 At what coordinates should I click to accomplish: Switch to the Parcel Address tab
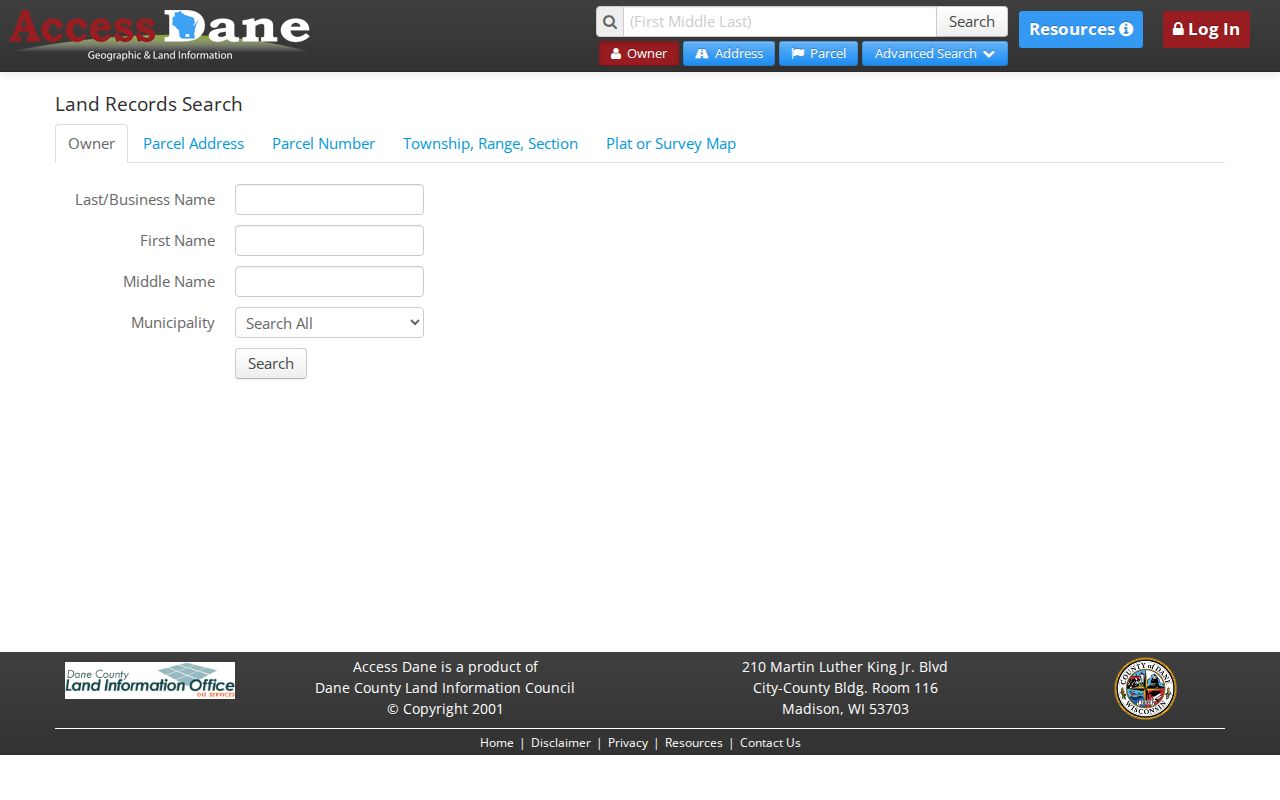[194, 144]
